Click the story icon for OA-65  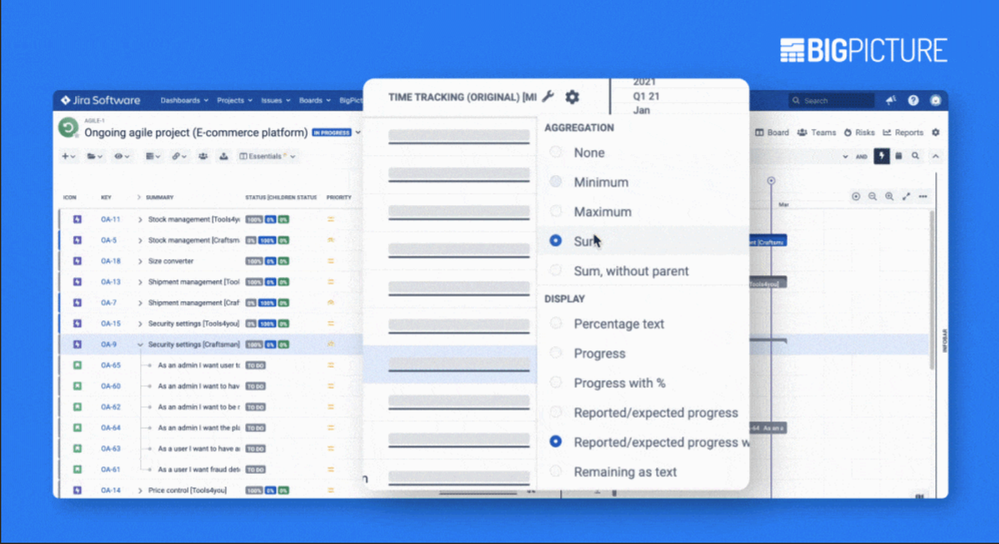click(x=77, y=365)
